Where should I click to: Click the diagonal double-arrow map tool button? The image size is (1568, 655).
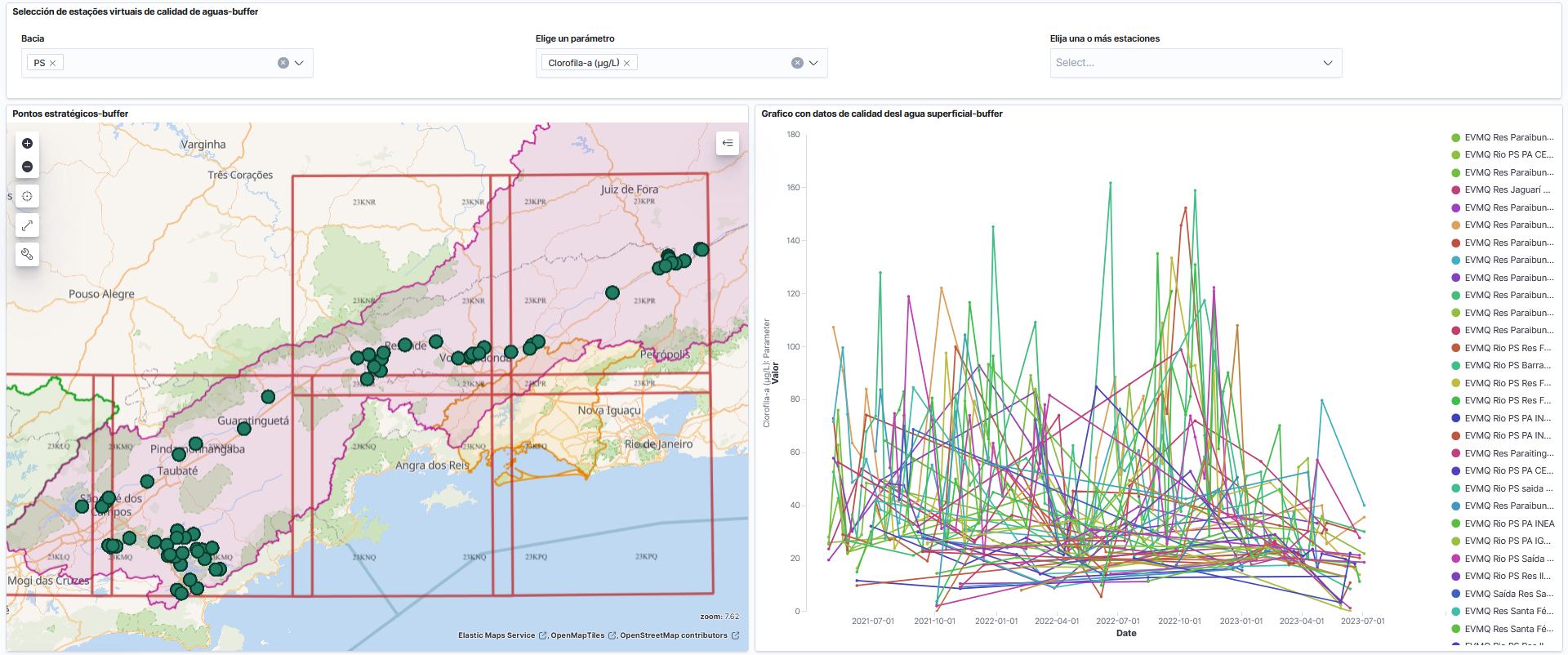27,225
